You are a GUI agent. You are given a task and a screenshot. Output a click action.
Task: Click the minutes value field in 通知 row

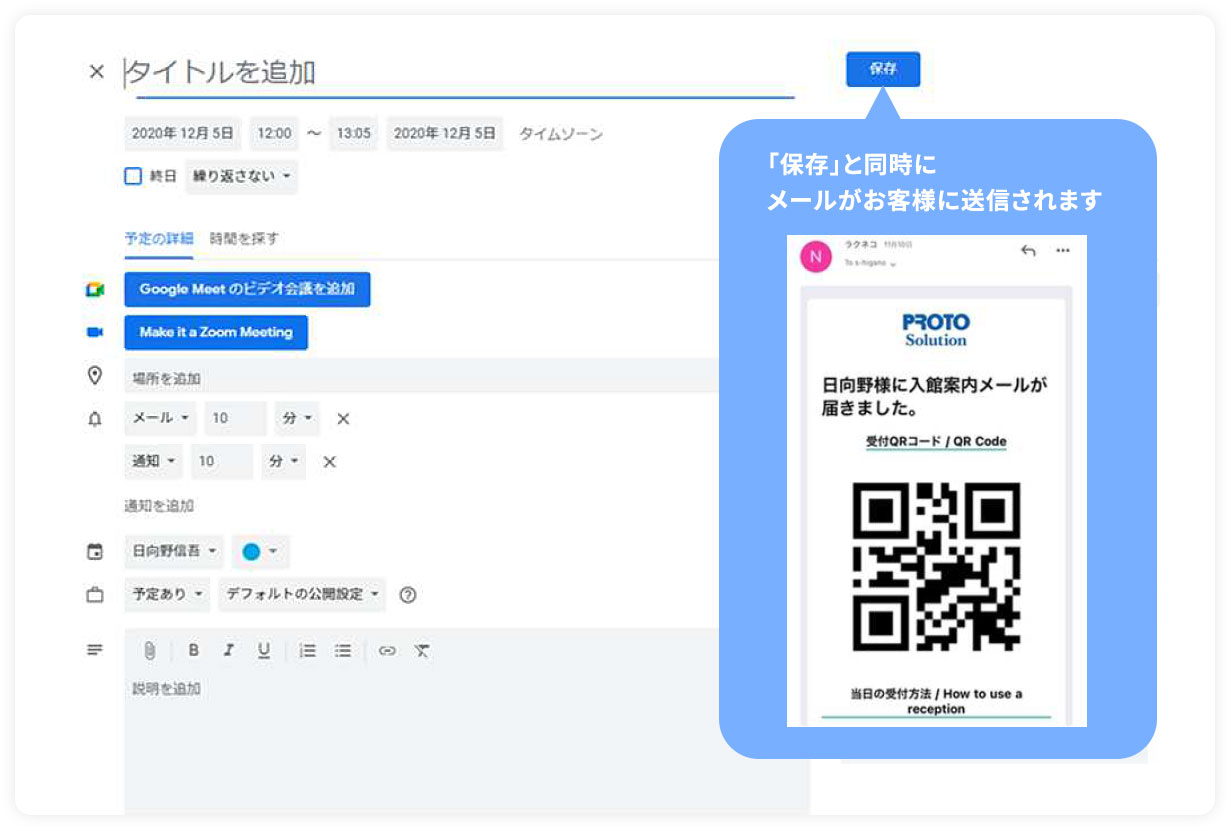222,461
